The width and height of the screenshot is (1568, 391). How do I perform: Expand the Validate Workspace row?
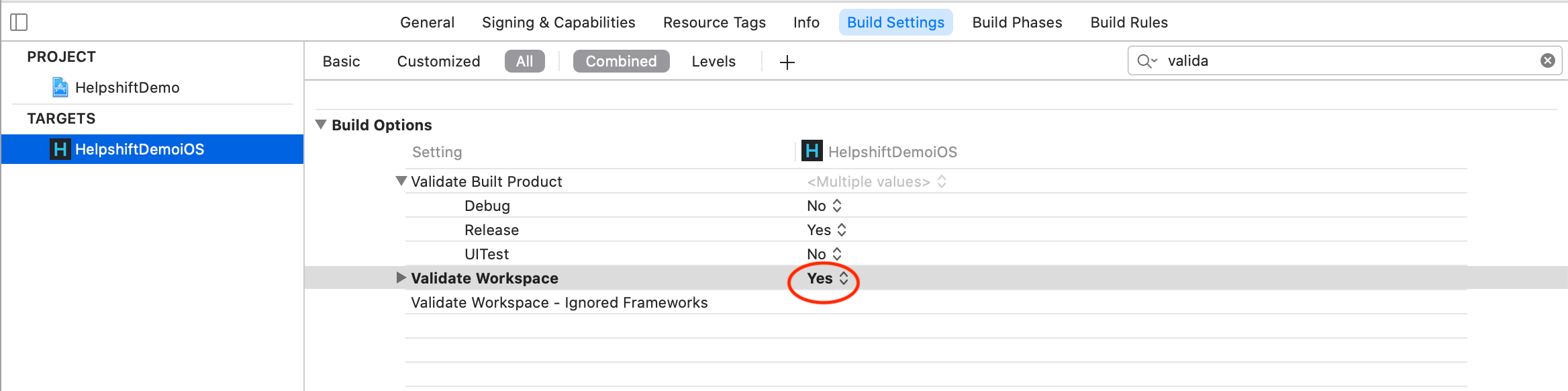(401, 278)
